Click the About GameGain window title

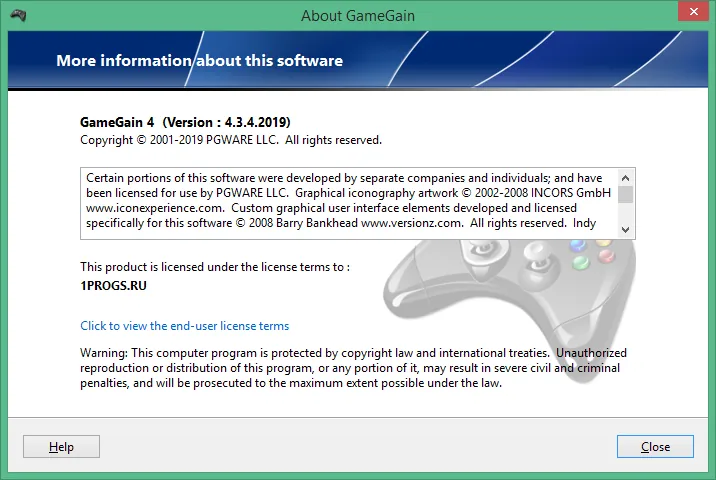(x=358, y=16)
